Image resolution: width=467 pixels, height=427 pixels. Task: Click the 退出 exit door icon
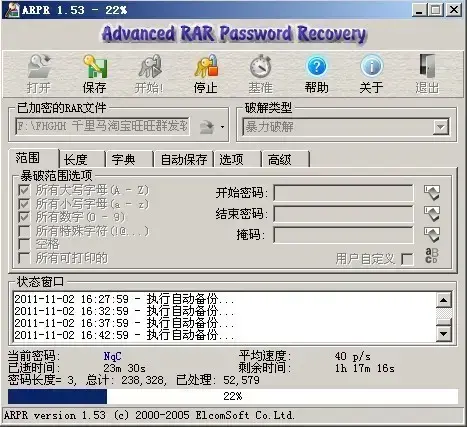coord(427,66)
